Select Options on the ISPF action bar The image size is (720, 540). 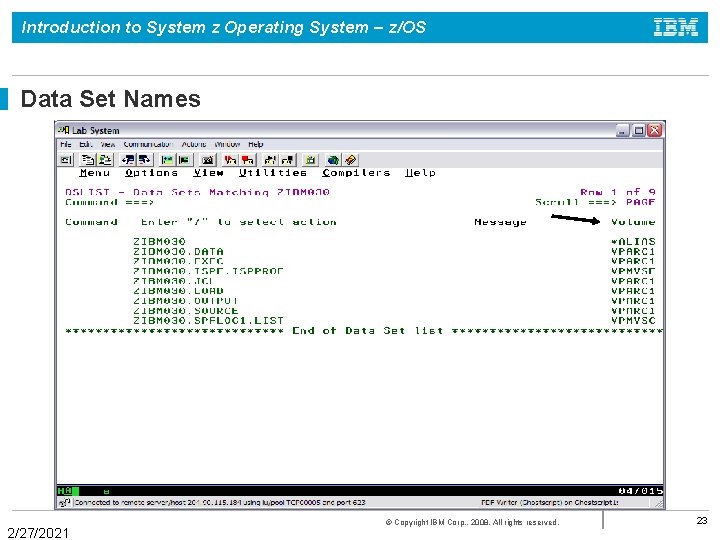tap(151, 173)
